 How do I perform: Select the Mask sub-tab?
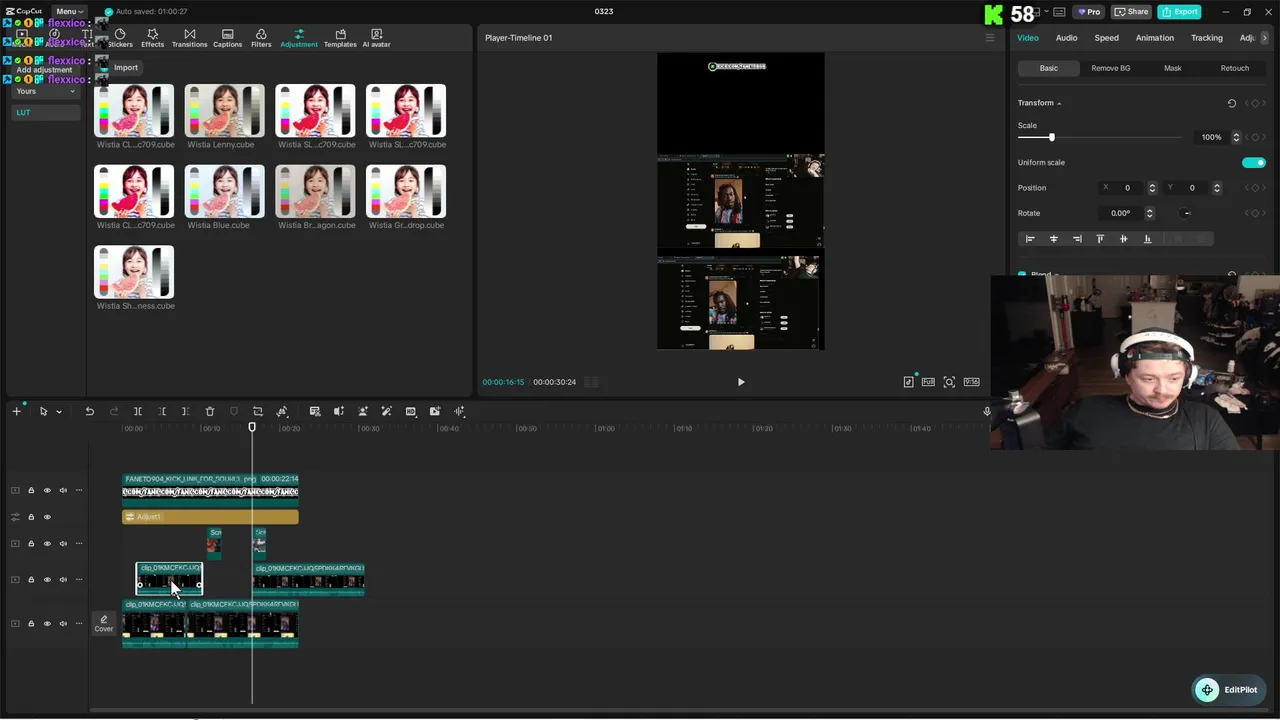(x=1172, y=68)
